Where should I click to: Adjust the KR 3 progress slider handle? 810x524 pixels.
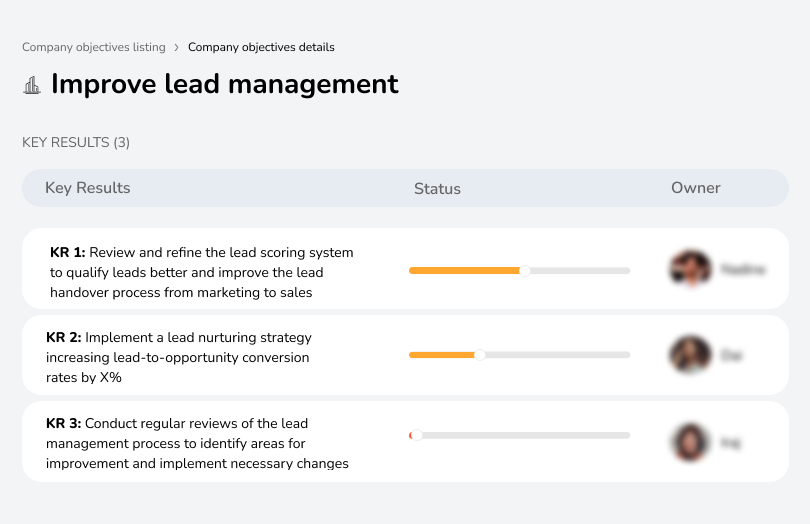tap(416, 435)
